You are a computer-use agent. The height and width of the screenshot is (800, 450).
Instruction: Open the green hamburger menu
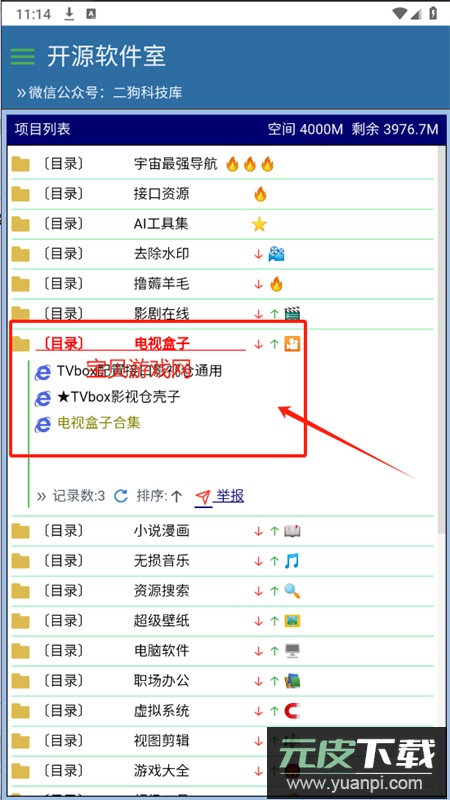tap(22, 56)
